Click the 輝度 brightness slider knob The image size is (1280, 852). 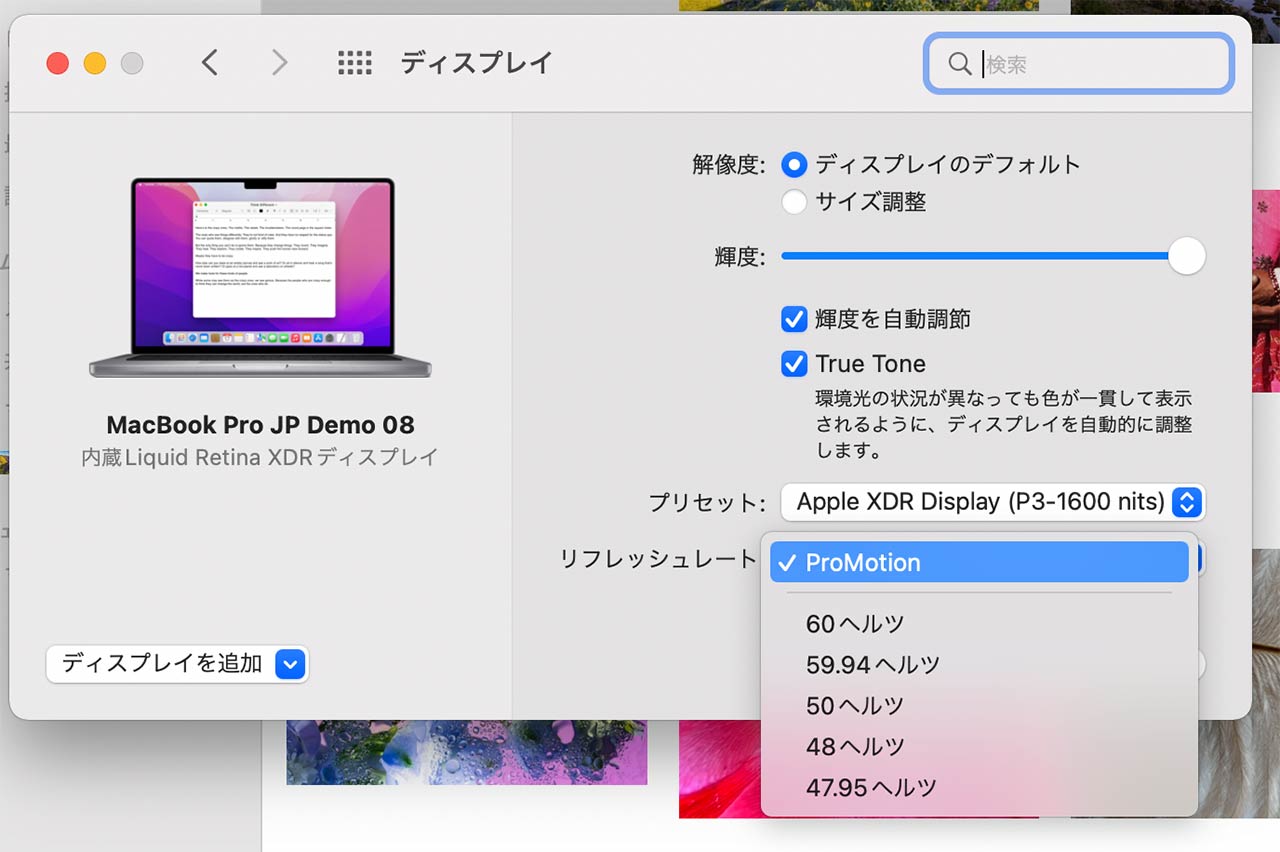coord(1186,256)
